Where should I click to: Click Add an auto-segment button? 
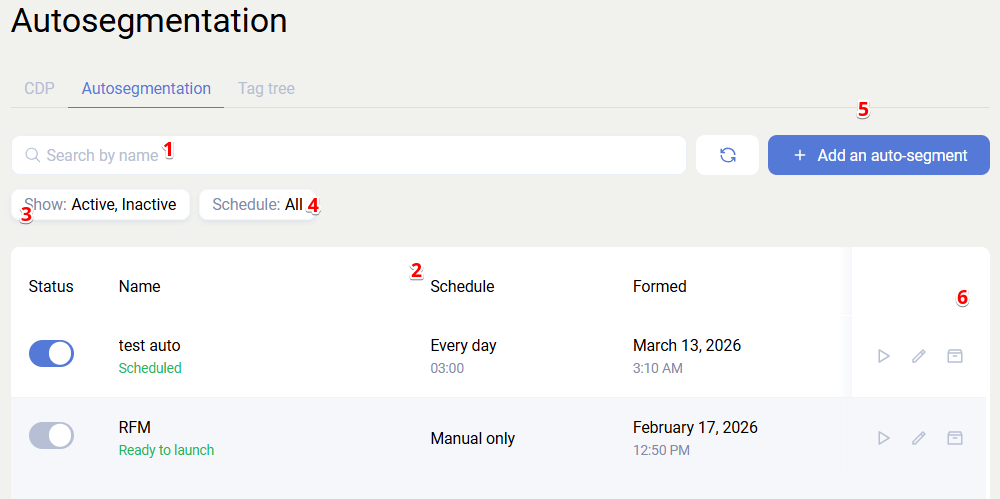pyautogui.click(x=878, y=155)
